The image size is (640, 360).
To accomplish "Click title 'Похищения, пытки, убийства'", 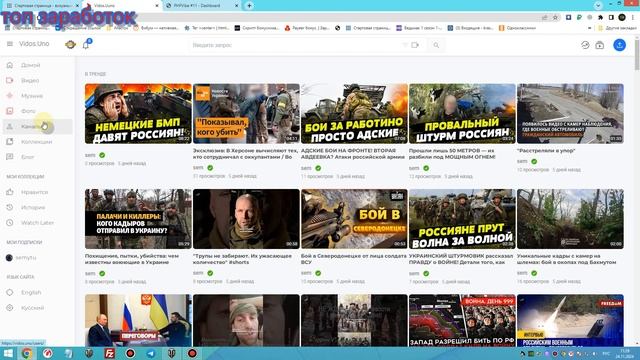I will (132, 259).
